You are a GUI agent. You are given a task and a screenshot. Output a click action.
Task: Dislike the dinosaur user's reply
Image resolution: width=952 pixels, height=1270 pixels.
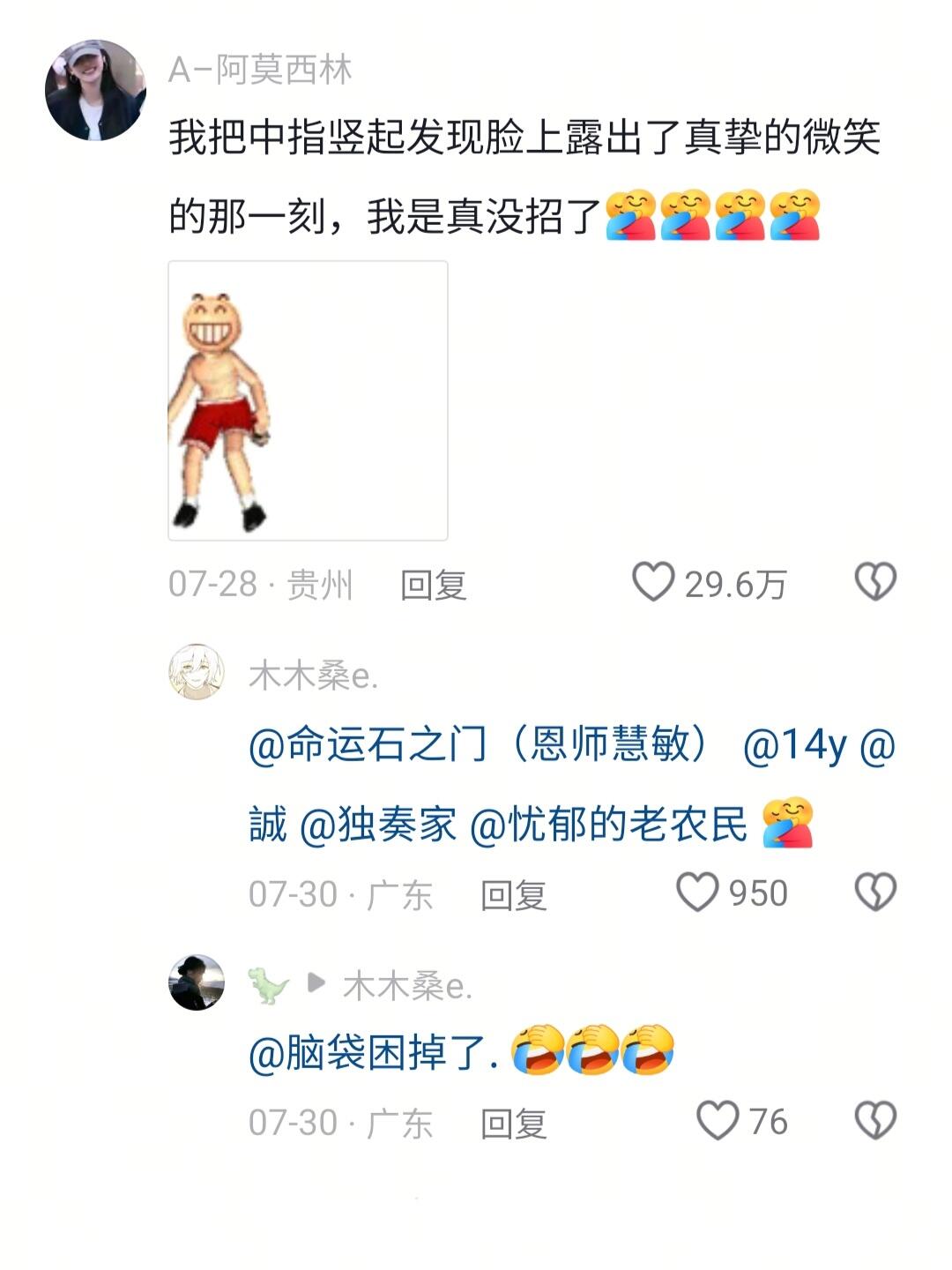tap(875, 1121)
